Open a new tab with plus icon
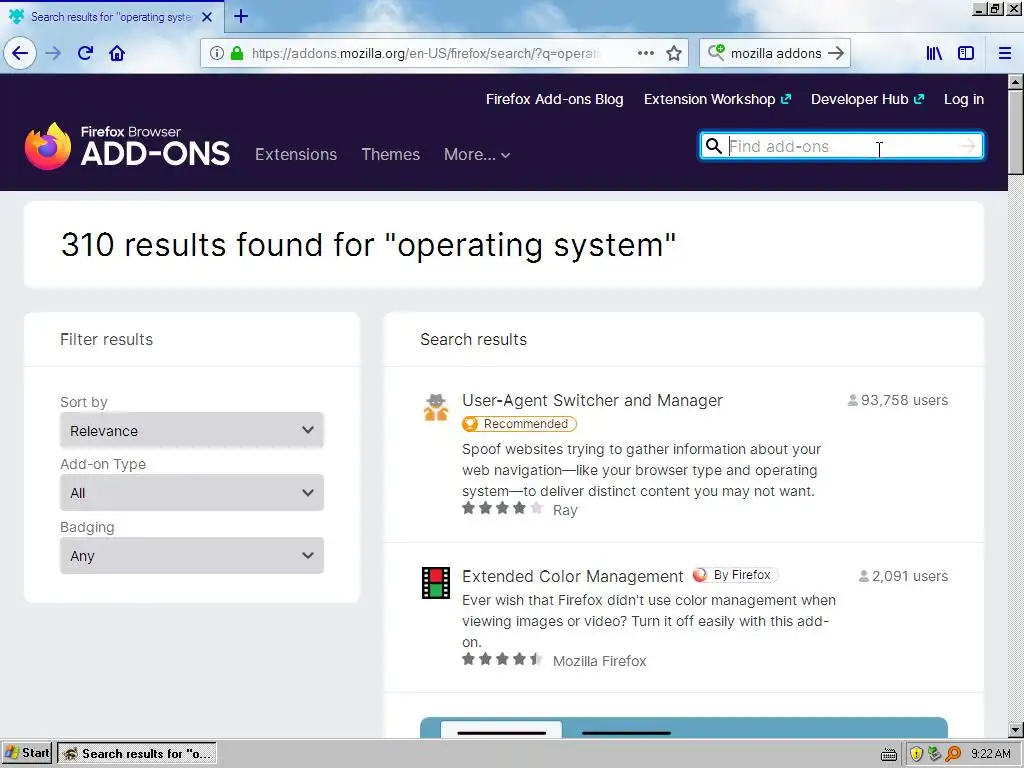Image resolution: width=1024 pixels, height=768 pixels. (241, 16)
